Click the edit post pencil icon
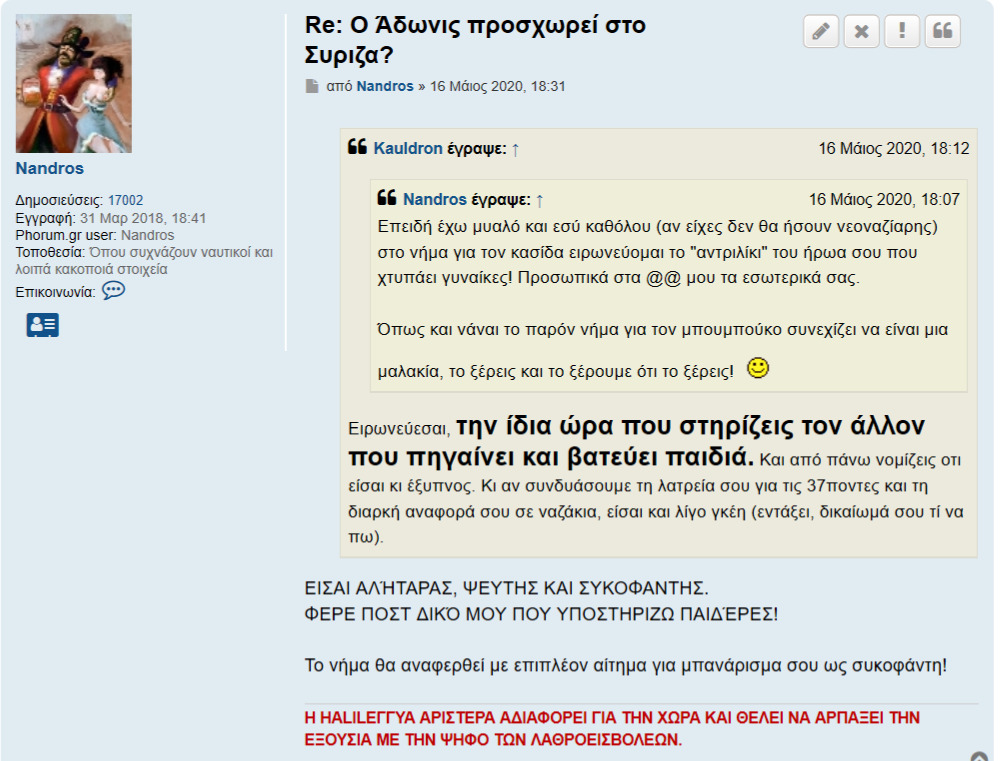 (x=821, y=31)
